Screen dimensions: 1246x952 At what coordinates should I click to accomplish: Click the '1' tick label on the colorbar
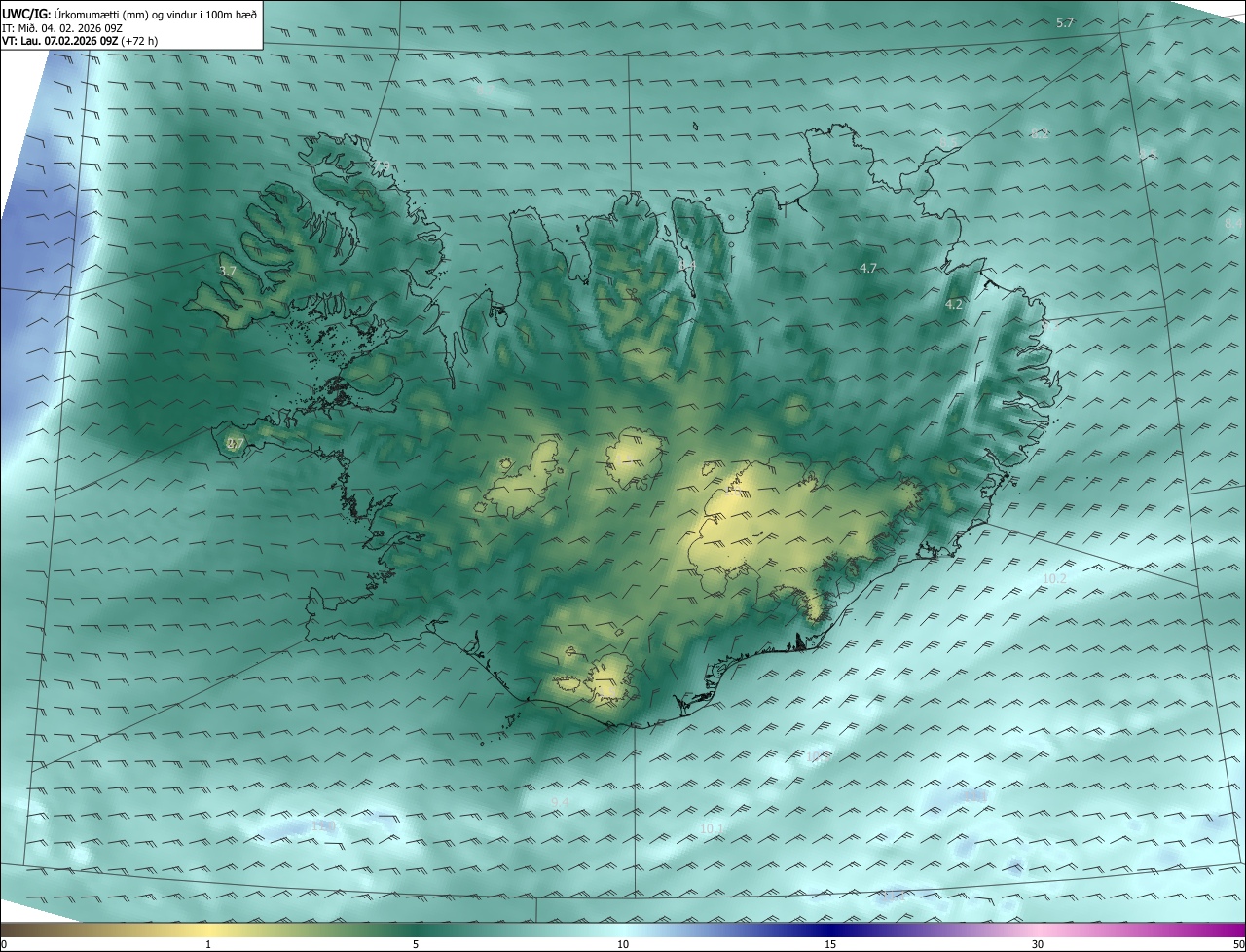pos(208,944)
